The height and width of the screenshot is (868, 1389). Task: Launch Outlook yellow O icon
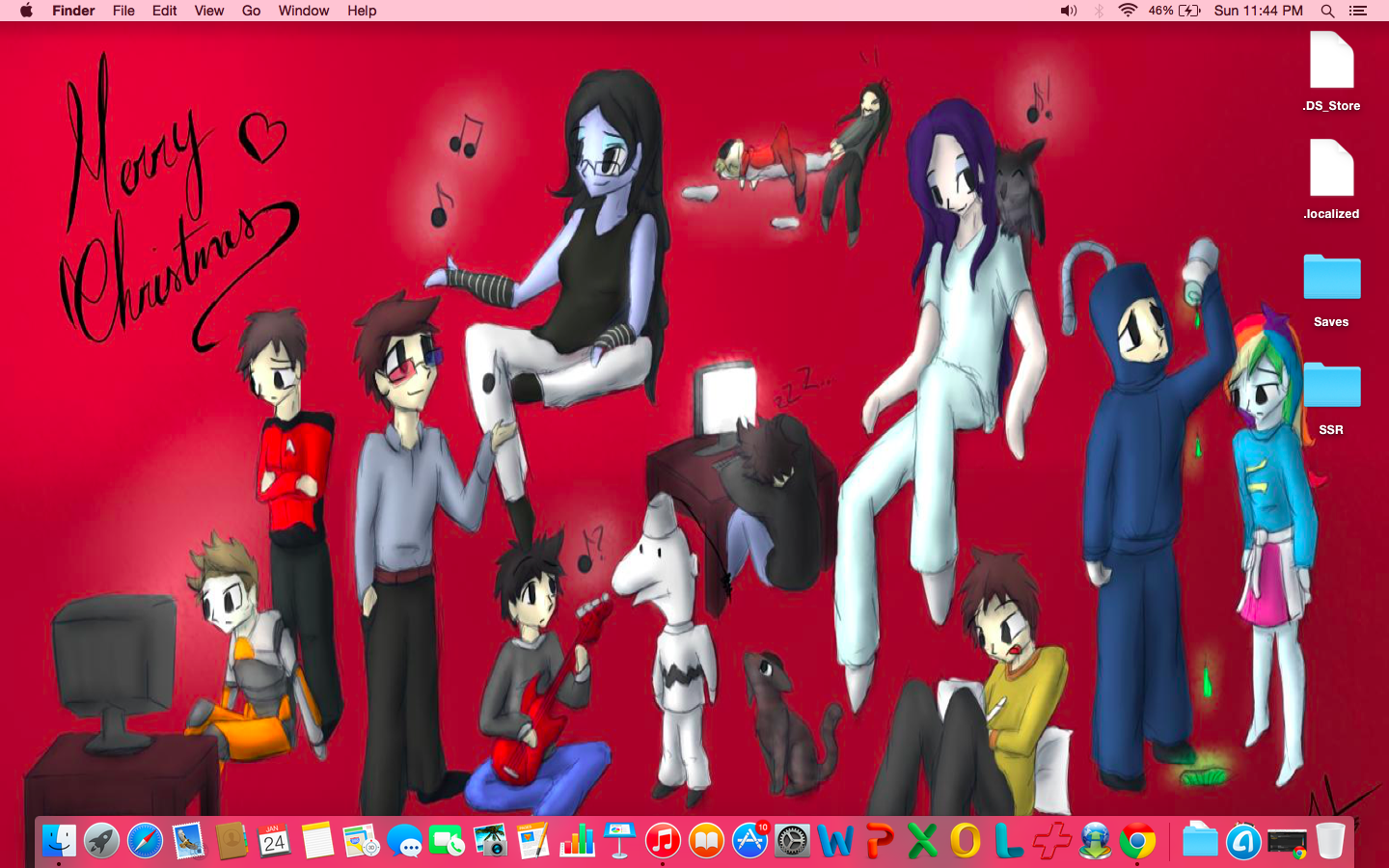966,841
